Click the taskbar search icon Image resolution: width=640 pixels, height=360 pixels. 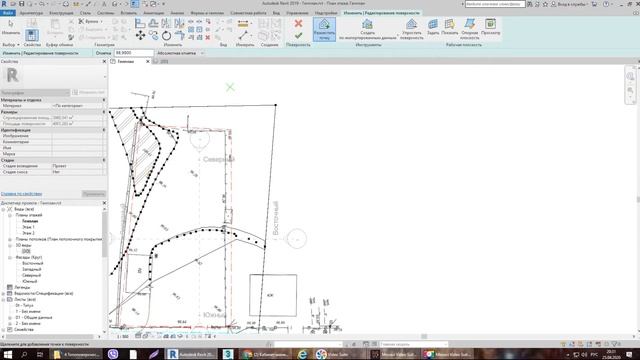pos(24,354)
